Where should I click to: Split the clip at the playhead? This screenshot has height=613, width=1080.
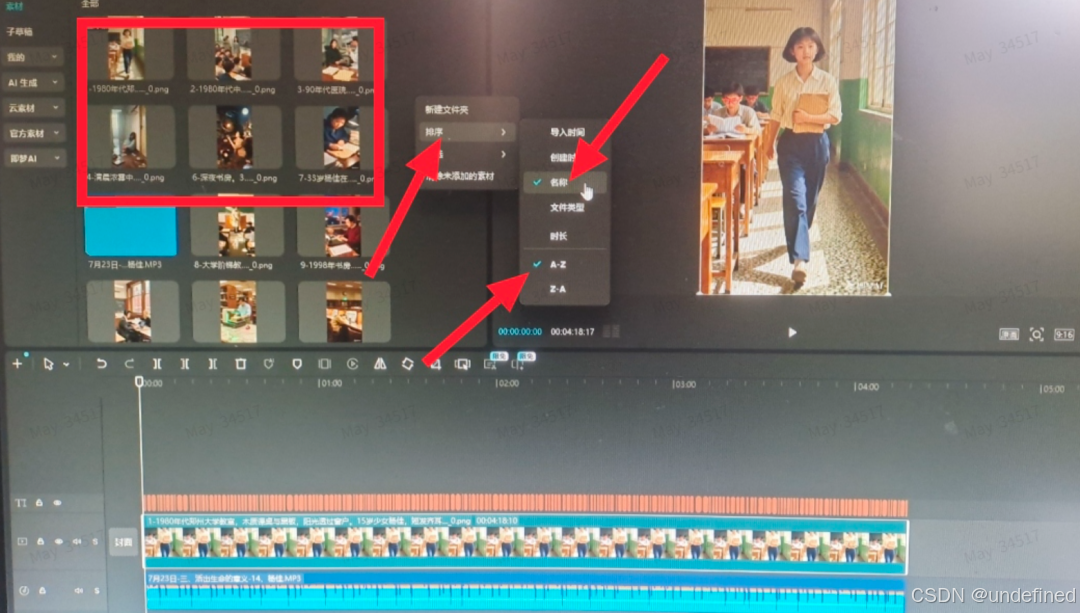pos(157,364)
